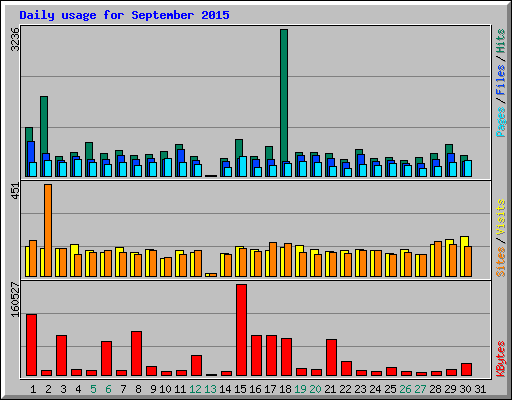Screen dimensions: 512x400
Task: Click the x-axis day label '22'
Action: (345, 389)
